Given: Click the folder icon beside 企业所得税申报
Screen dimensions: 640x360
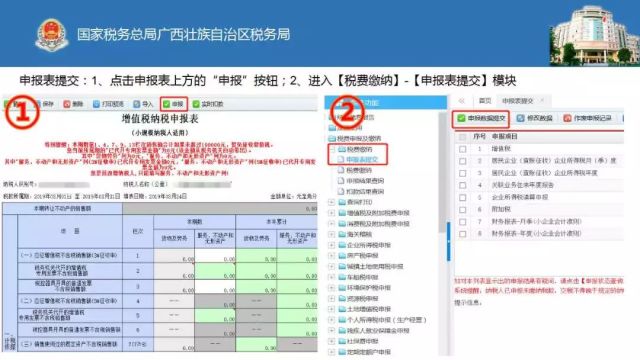Looking at the screenshot, I should (342, 245).
